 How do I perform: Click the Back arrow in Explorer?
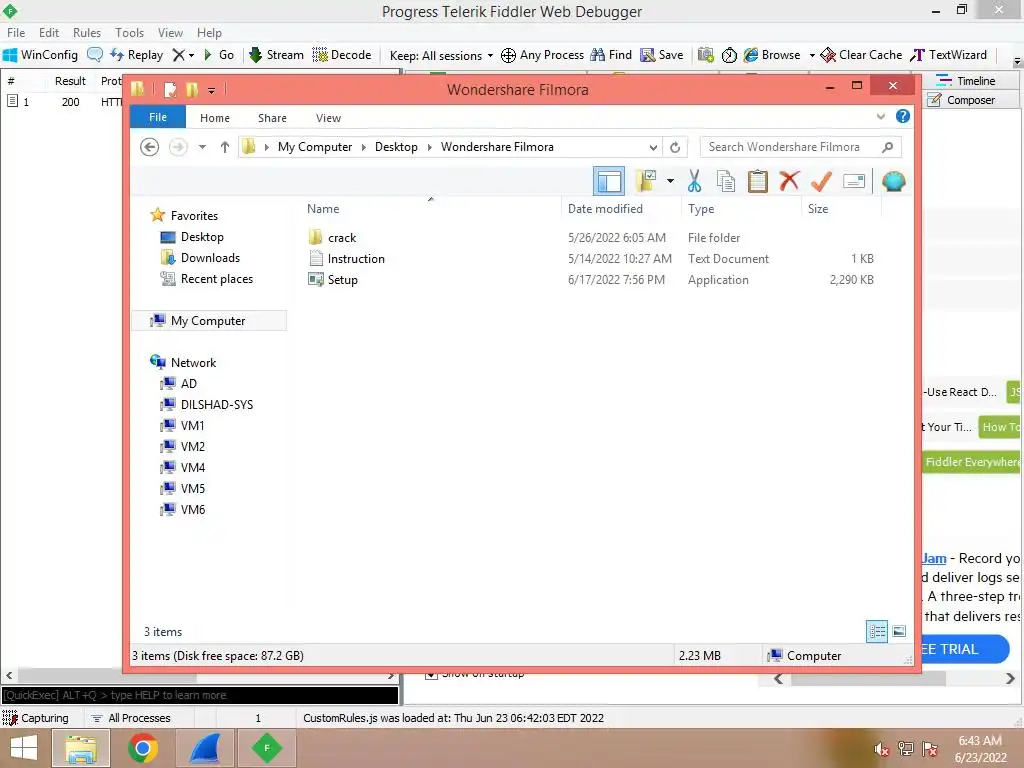150,147
